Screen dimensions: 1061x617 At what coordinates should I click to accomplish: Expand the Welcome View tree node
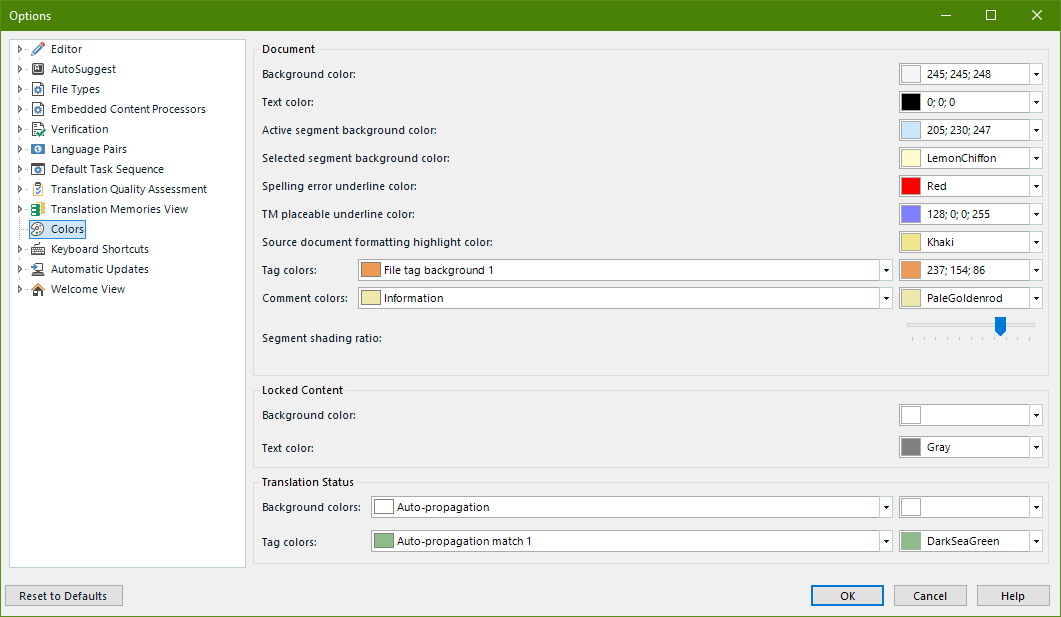click(x=20, y=289)
